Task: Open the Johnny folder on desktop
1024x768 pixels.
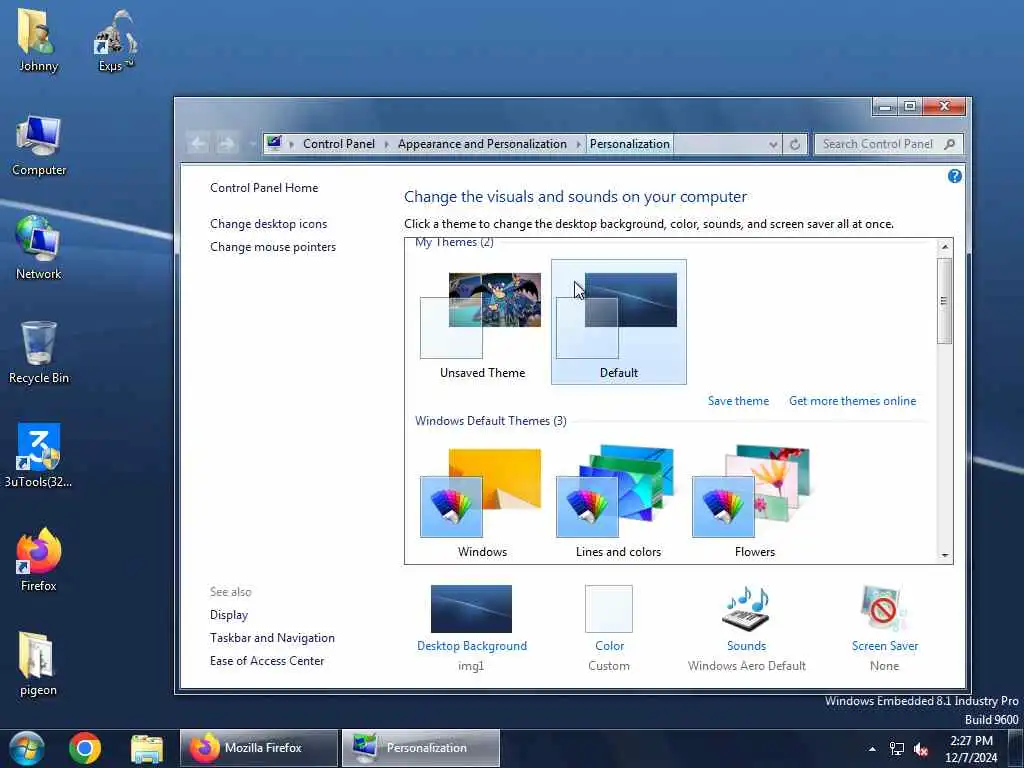Action: [x=38, y=40]
